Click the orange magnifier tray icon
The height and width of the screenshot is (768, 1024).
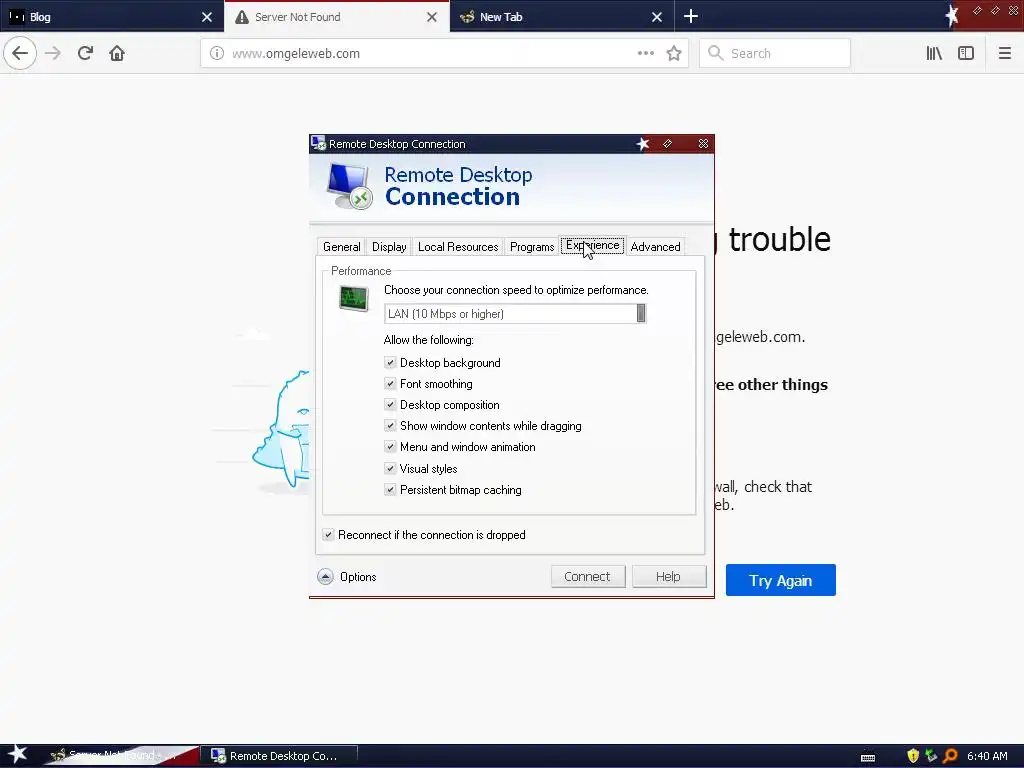point(950,756)
